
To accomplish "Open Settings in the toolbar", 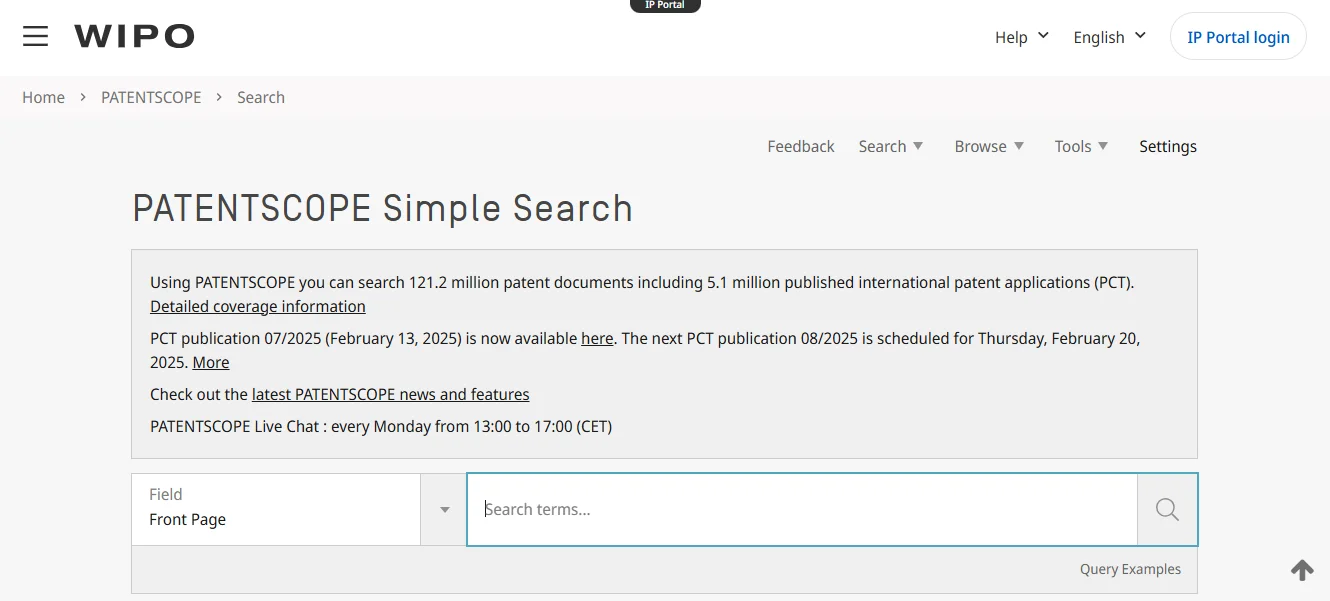I will click(1168, 146).
